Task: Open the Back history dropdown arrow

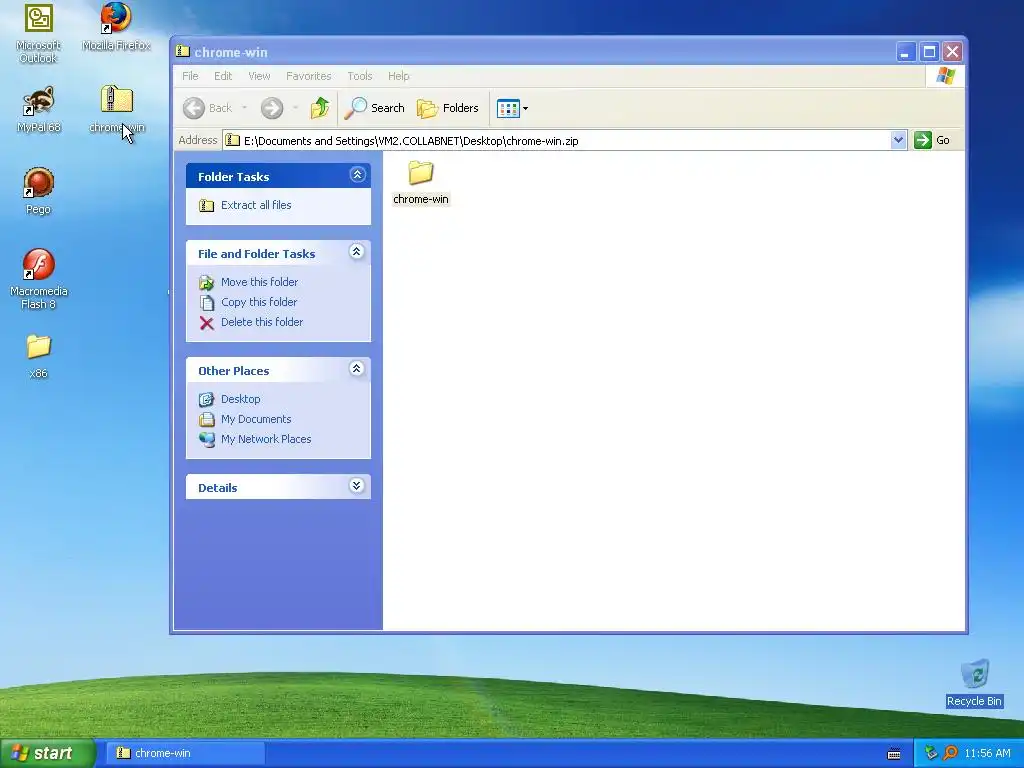Action: (245, 108)
